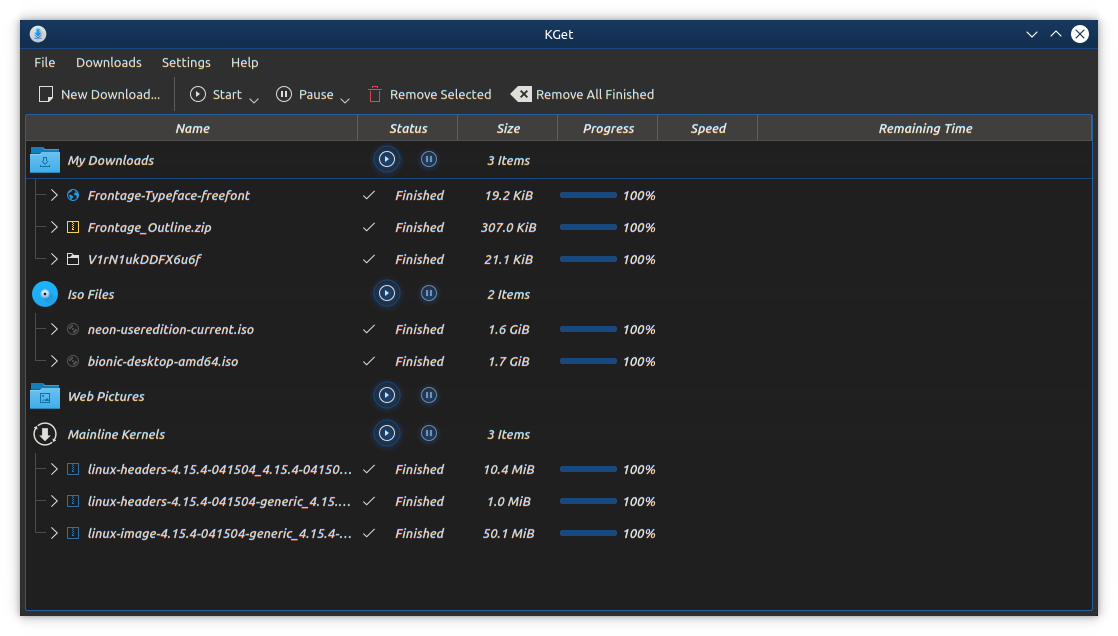Screen dimensions: 1118x636
Task: Click the disc icon of the Iso Files group
Action: click(44, 293)
